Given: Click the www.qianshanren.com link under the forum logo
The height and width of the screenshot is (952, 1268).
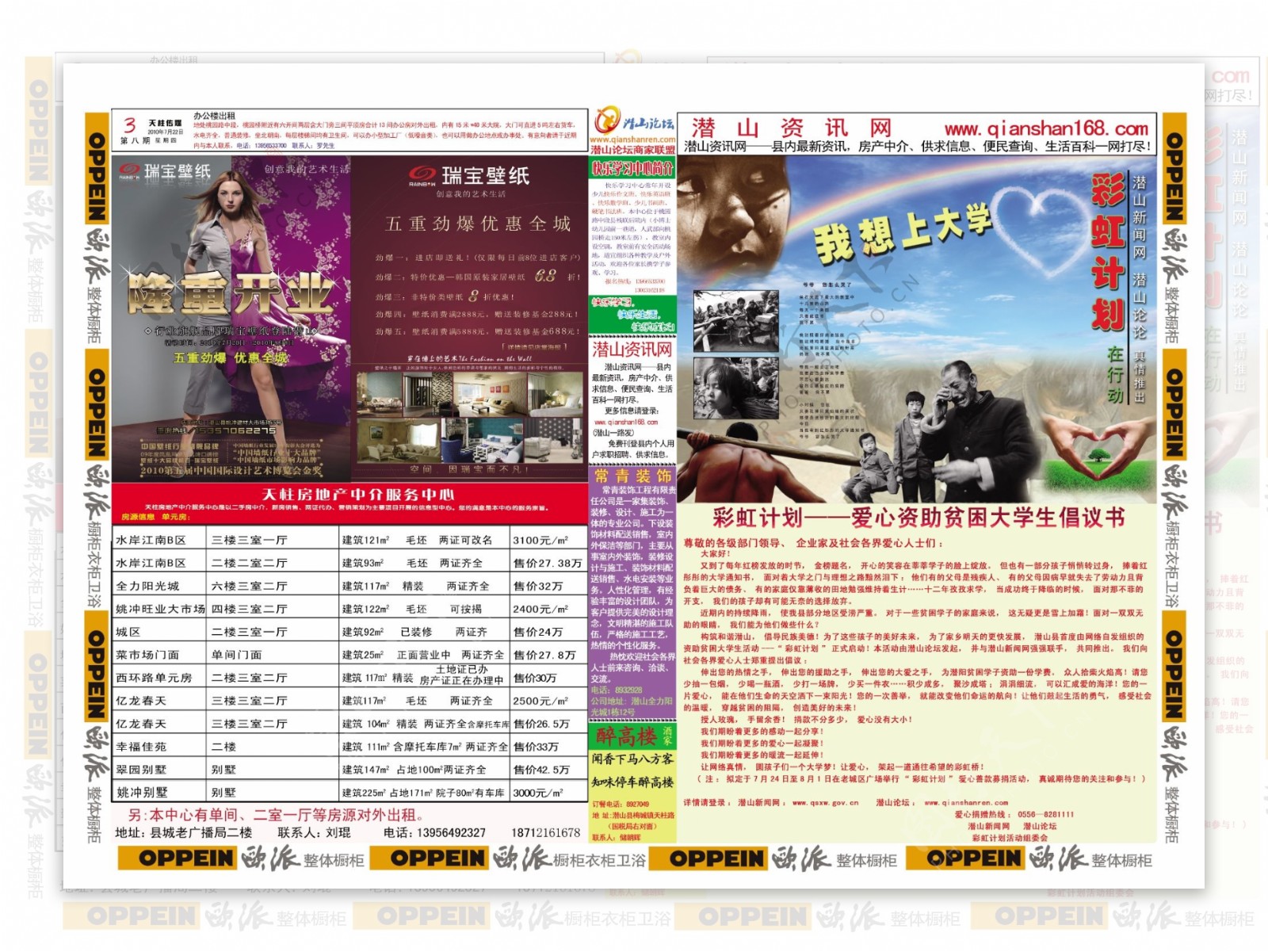Looking at the screenshot, I should click(x=632, y=140).
